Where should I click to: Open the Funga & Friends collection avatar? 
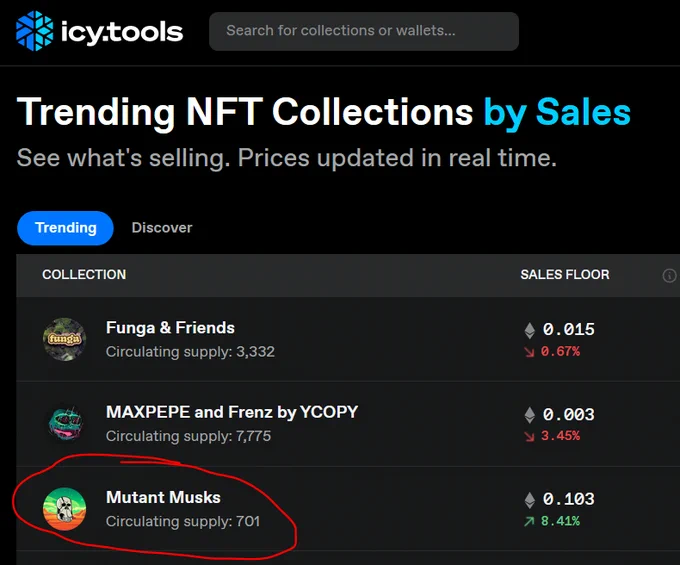pyautogui.click(x=64, y=340)
